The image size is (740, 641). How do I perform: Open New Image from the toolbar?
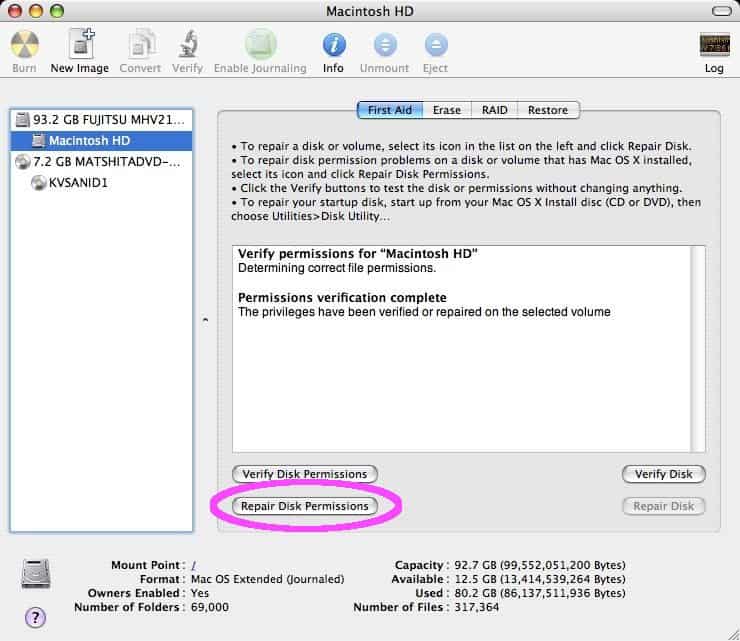pyautogui.click(x=80, y=45)
